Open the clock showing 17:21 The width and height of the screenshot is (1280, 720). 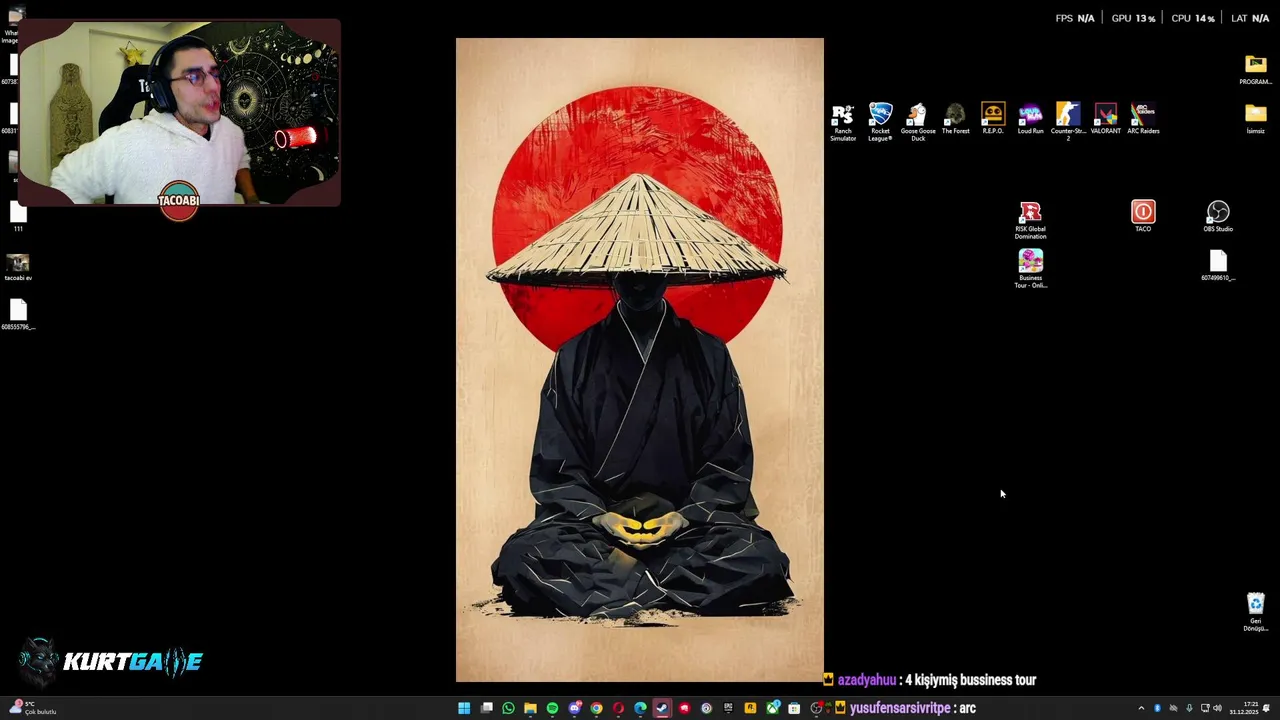tap(1244, 708)
